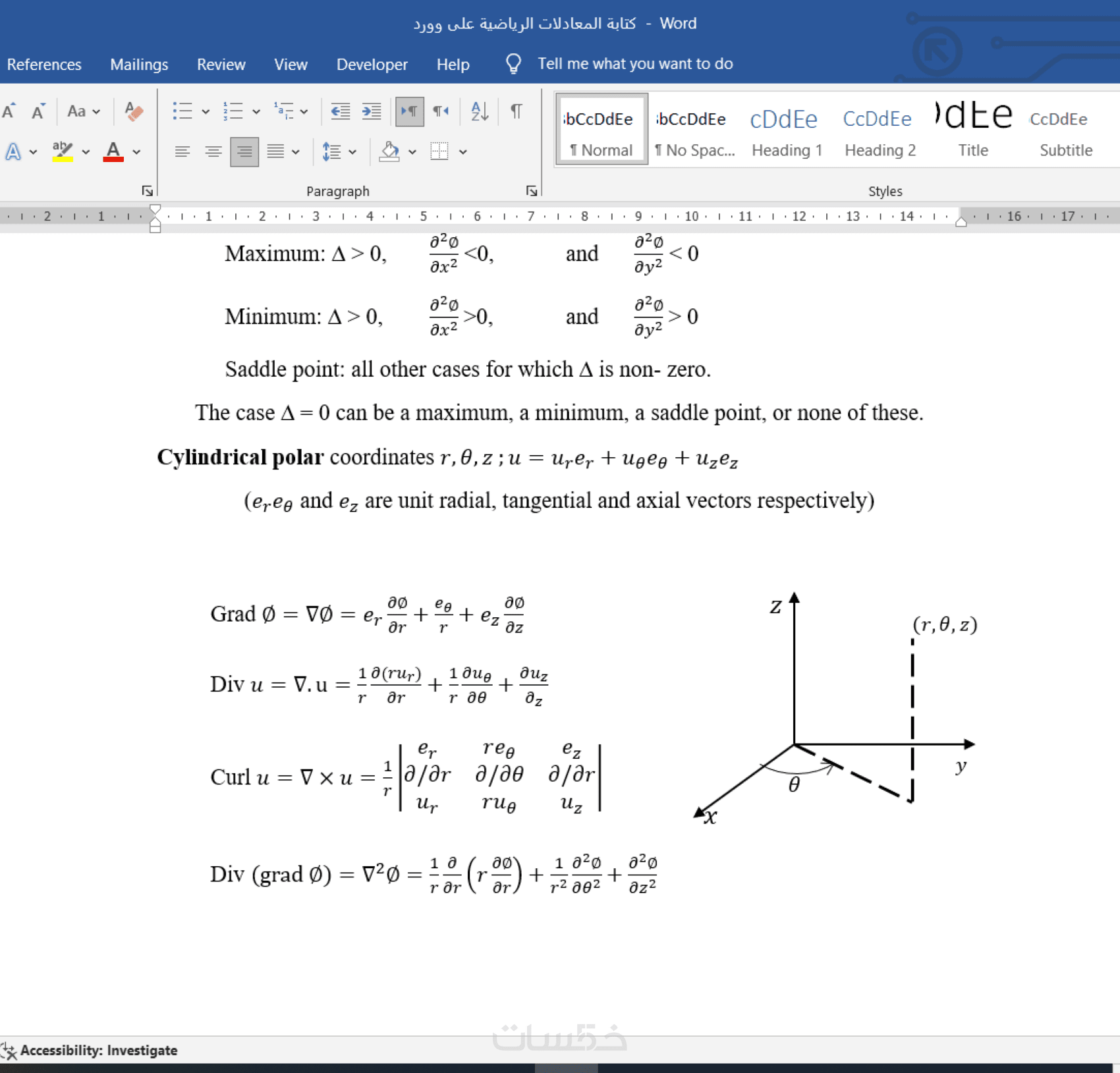
Task: Toggle Align Left paragraph alignment
Action: [x=182, y=152]
